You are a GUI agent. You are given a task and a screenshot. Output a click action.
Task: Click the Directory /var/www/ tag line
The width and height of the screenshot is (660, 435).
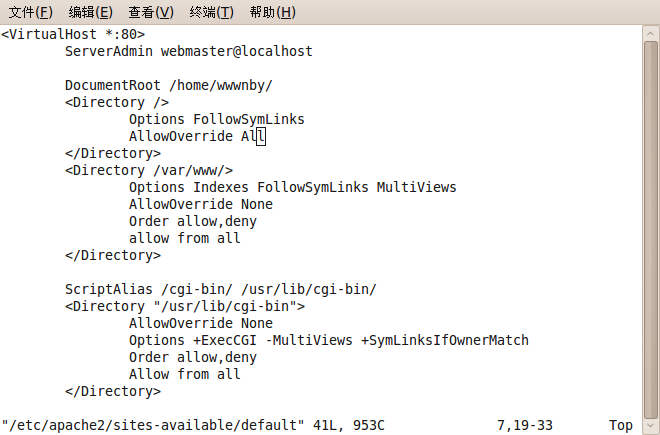click(149, 171)
